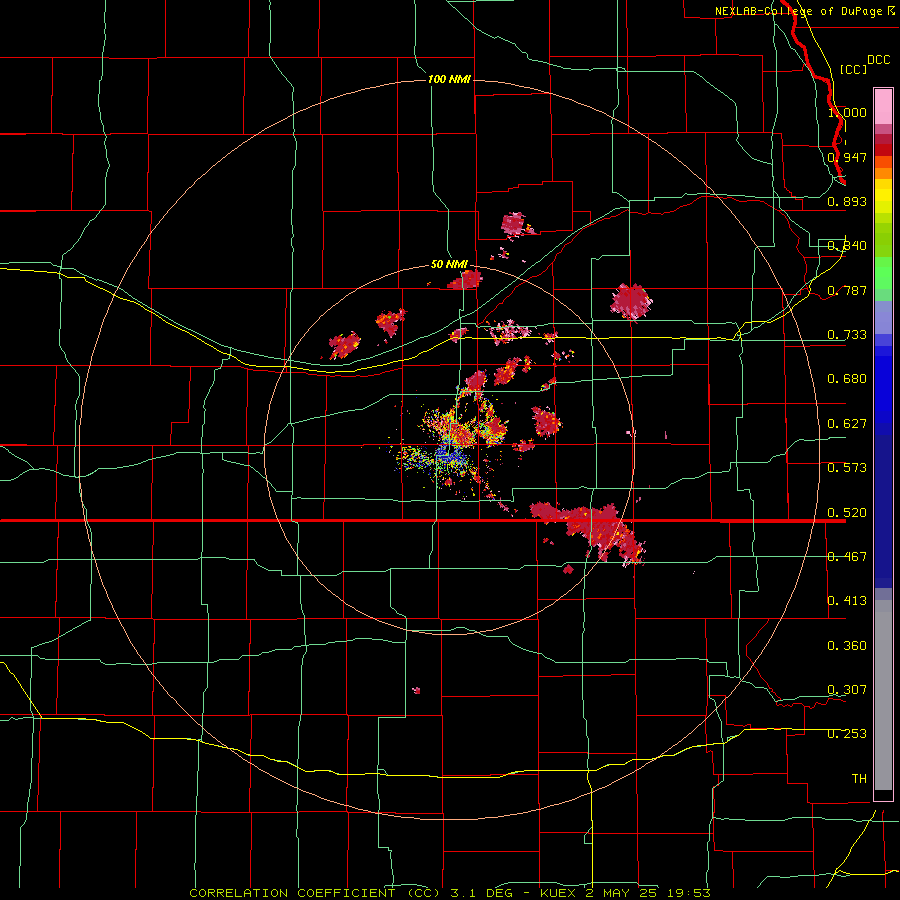Click the NEXLAB-College of DuPage credit text
The height and width of the screenshot is (900, 900).
805,11
